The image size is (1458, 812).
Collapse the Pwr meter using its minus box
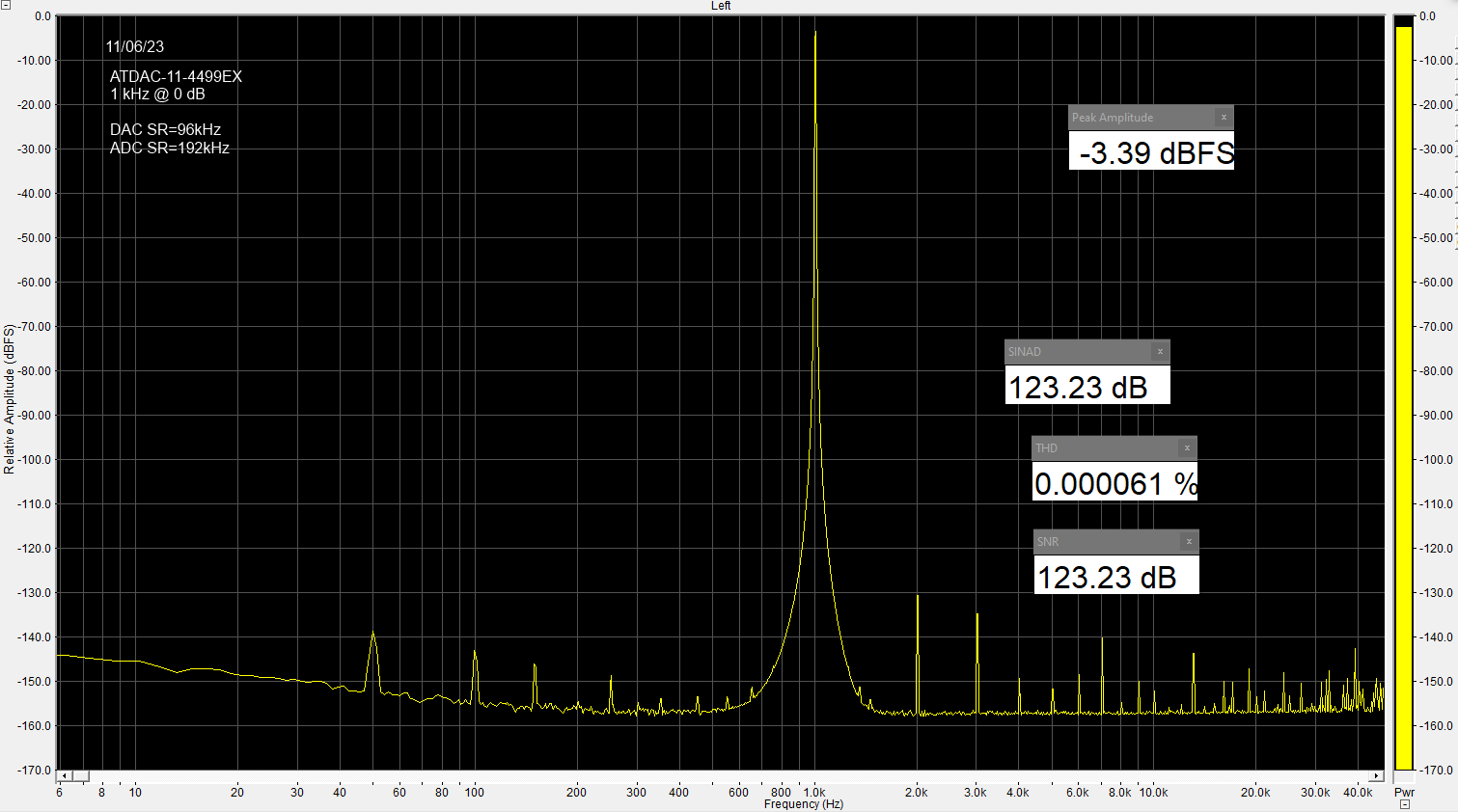(x=1405, y=804)
